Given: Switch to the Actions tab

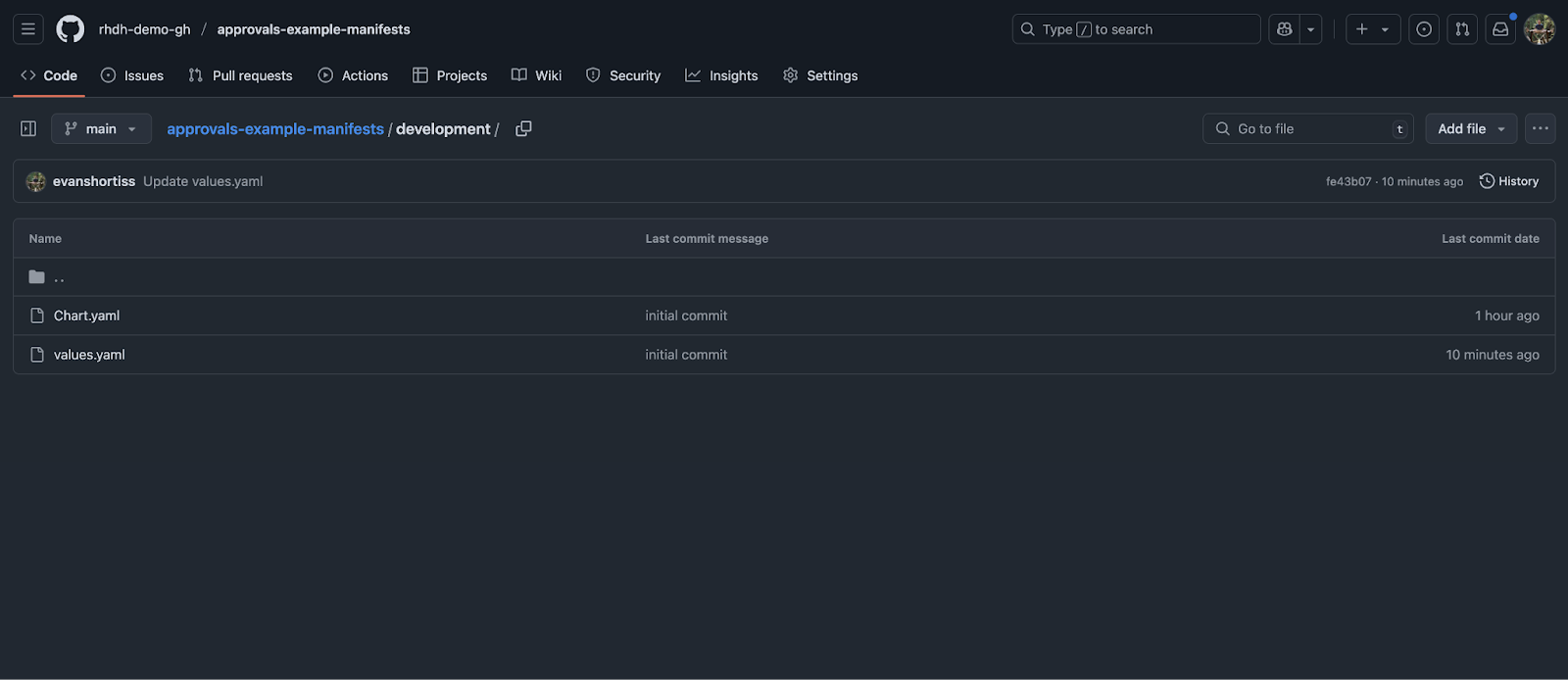Looking at the screenshot, I should pos(353,75).
